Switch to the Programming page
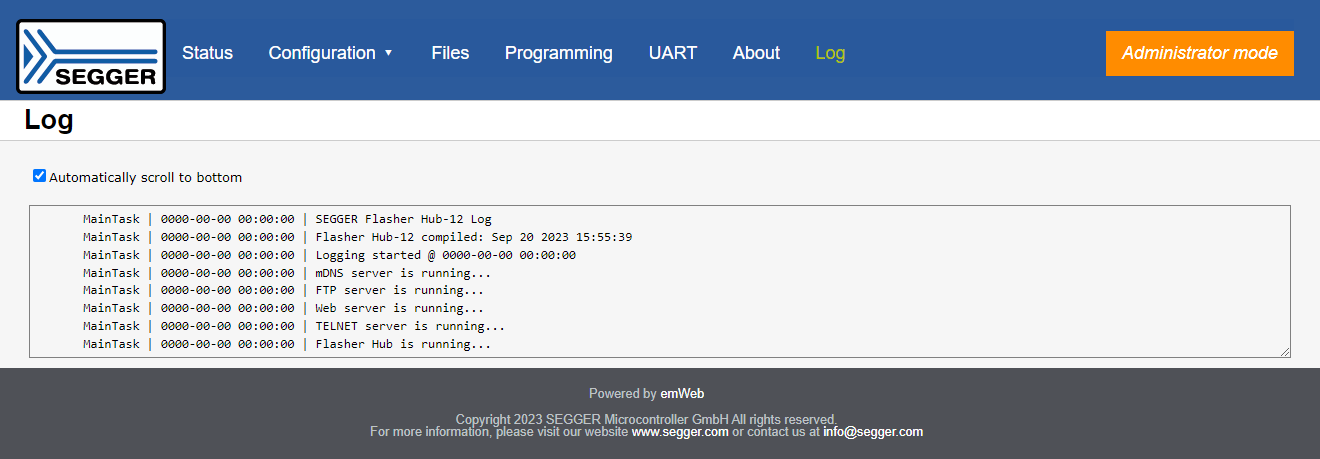The width and height of the screenshot is (1320, 459). 558,53
